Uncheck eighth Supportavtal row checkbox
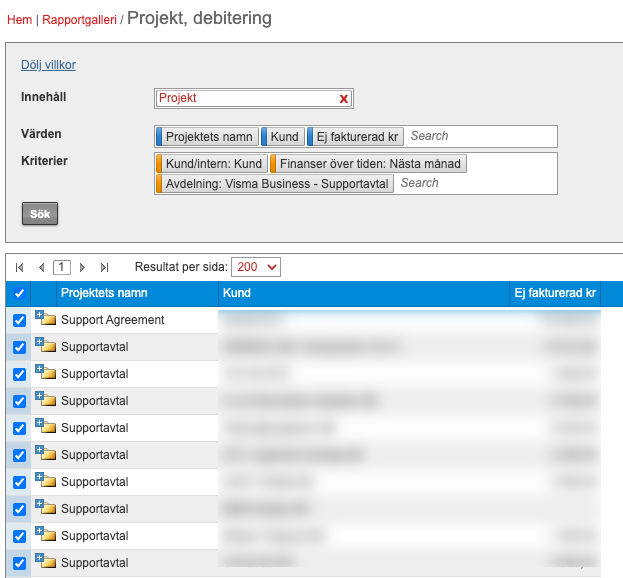 [19, 536]
